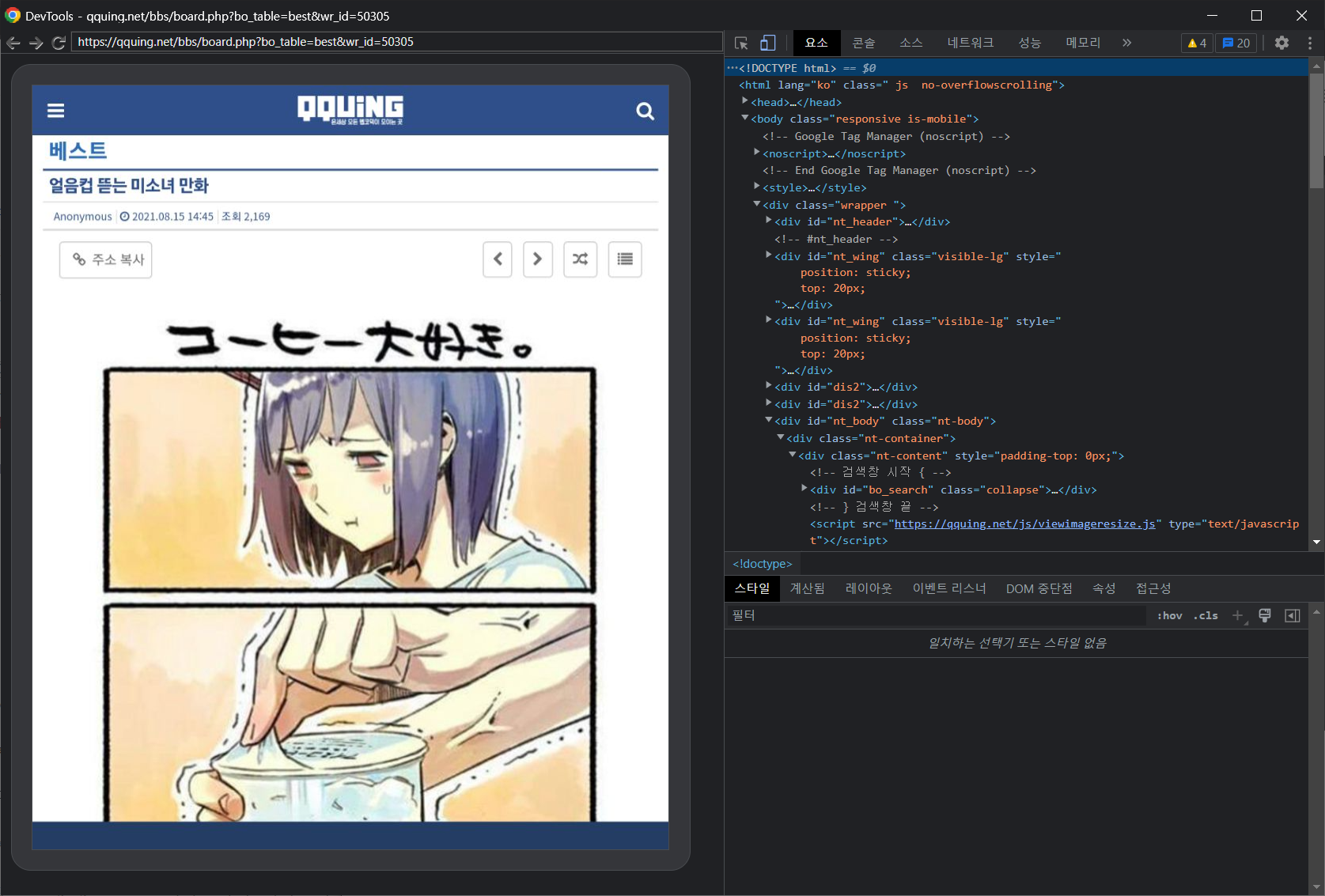Expand the style element node

(757, 187)
